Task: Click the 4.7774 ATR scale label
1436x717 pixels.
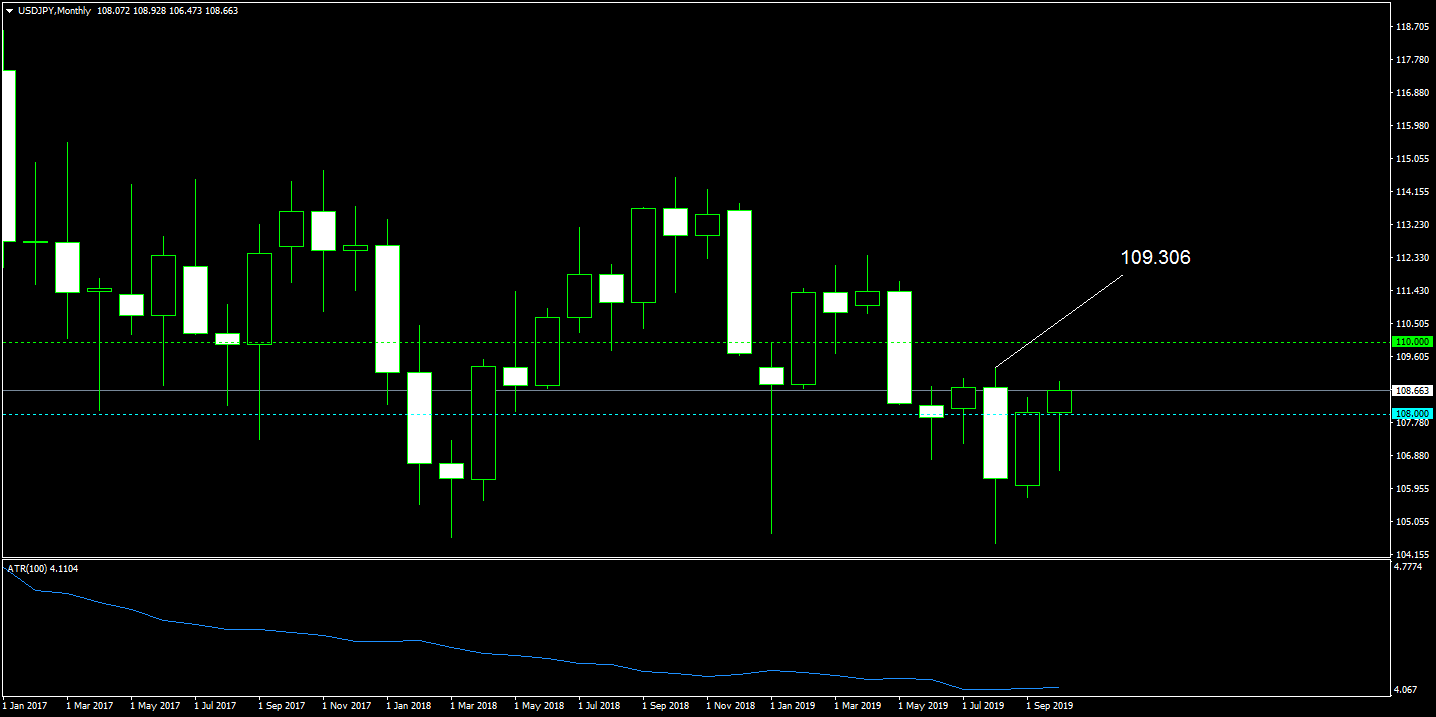Action: coord(1408,566)
